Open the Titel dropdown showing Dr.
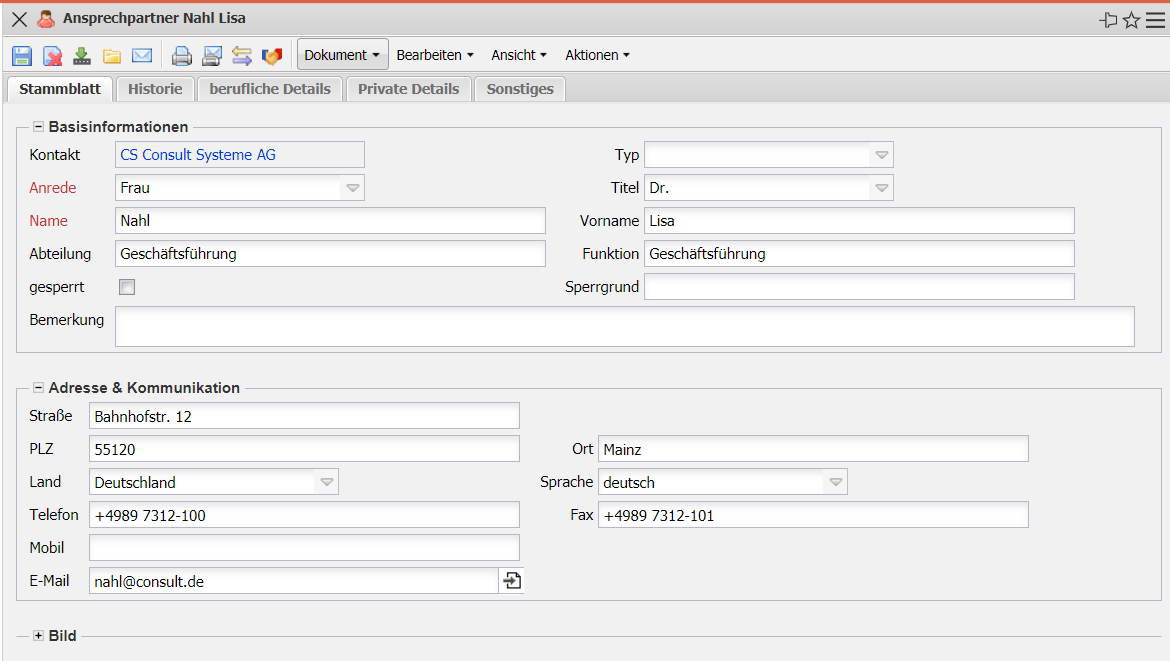 tap(881, 188)
